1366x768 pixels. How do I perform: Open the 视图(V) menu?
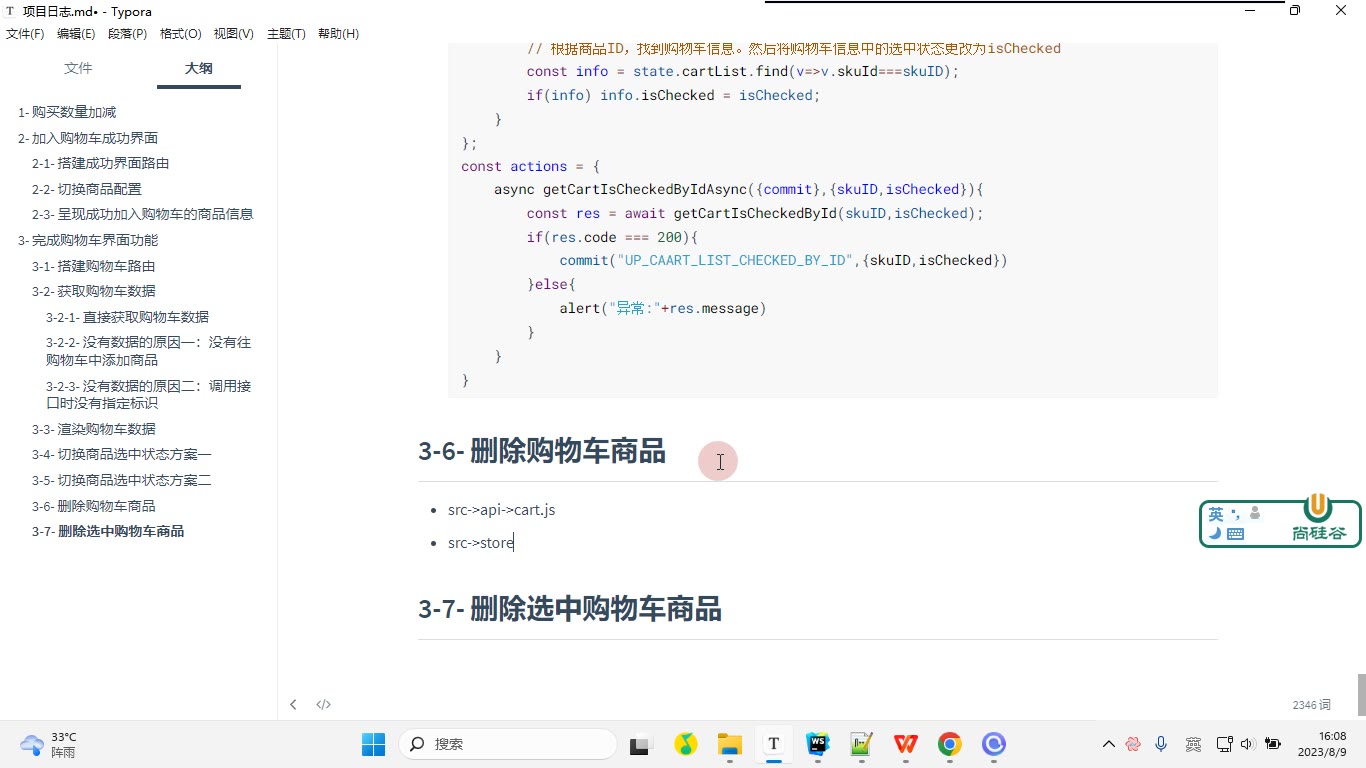click(x=233, y=34)
